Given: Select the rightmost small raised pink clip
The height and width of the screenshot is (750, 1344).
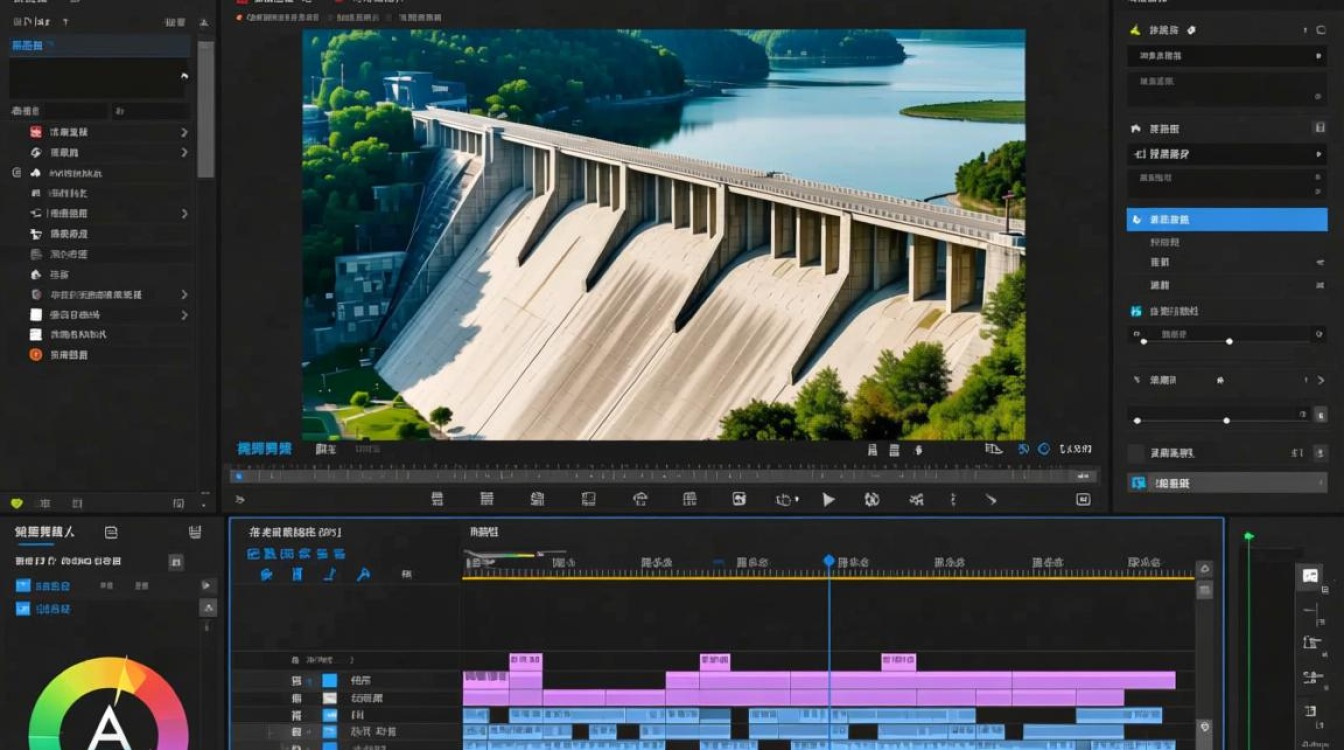Looking at the screenshot, I should click(x=898, y=661).
